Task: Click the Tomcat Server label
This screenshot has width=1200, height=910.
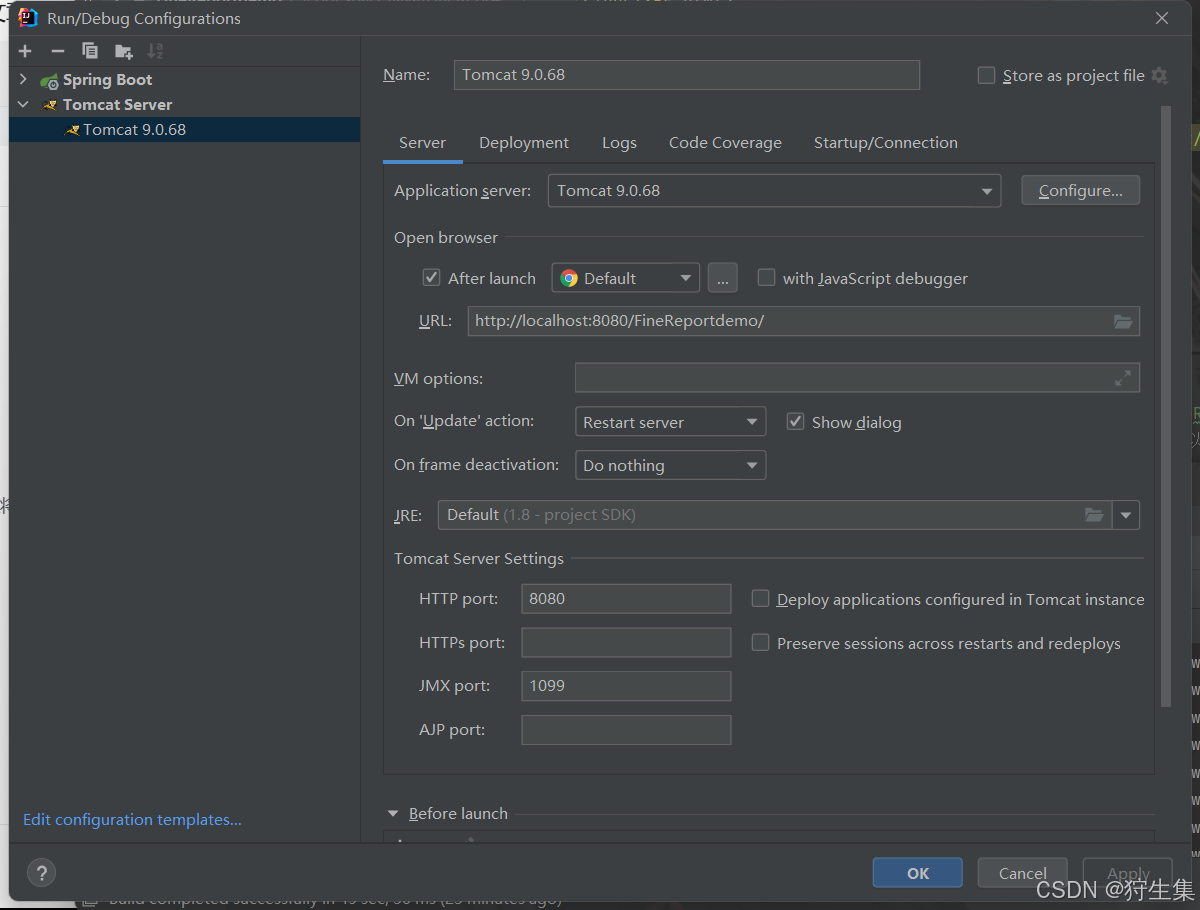Action: click(x=117, y=105)
